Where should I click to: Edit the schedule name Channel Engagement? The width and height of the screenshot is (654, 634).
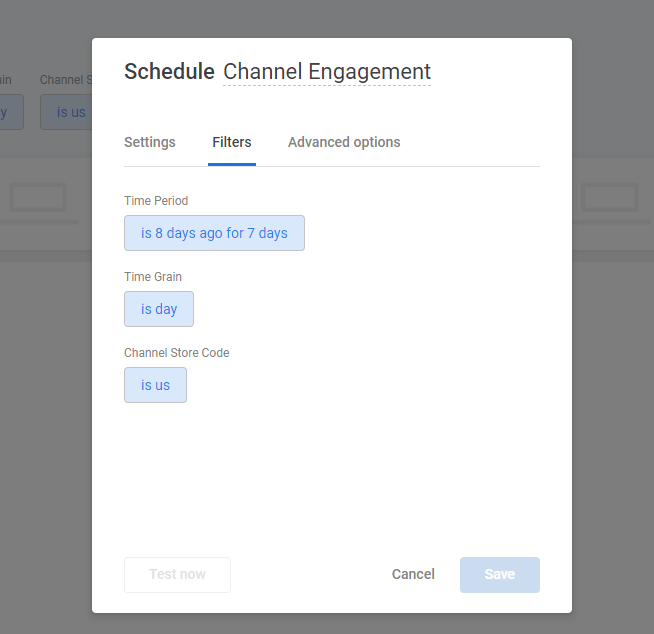point(327,72)
